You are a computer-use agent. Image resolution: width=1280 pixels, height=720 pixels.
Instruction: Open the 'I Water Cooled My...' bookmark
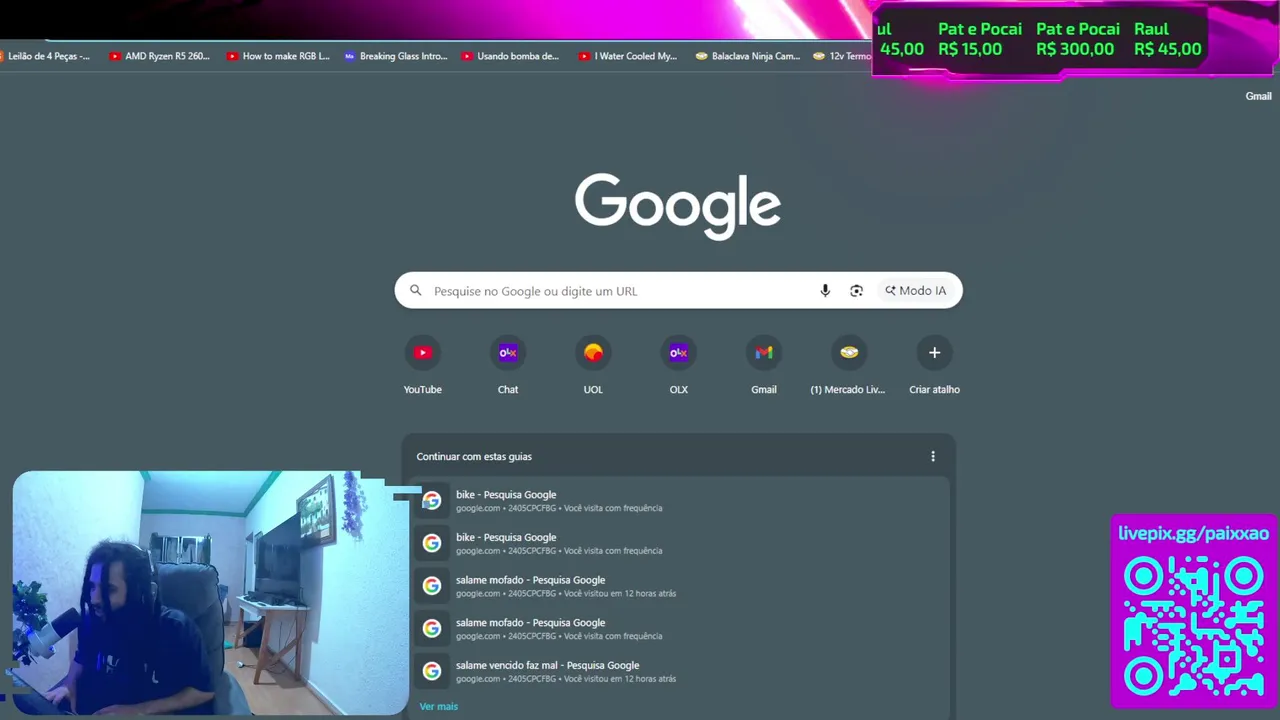tap(628, 56)
